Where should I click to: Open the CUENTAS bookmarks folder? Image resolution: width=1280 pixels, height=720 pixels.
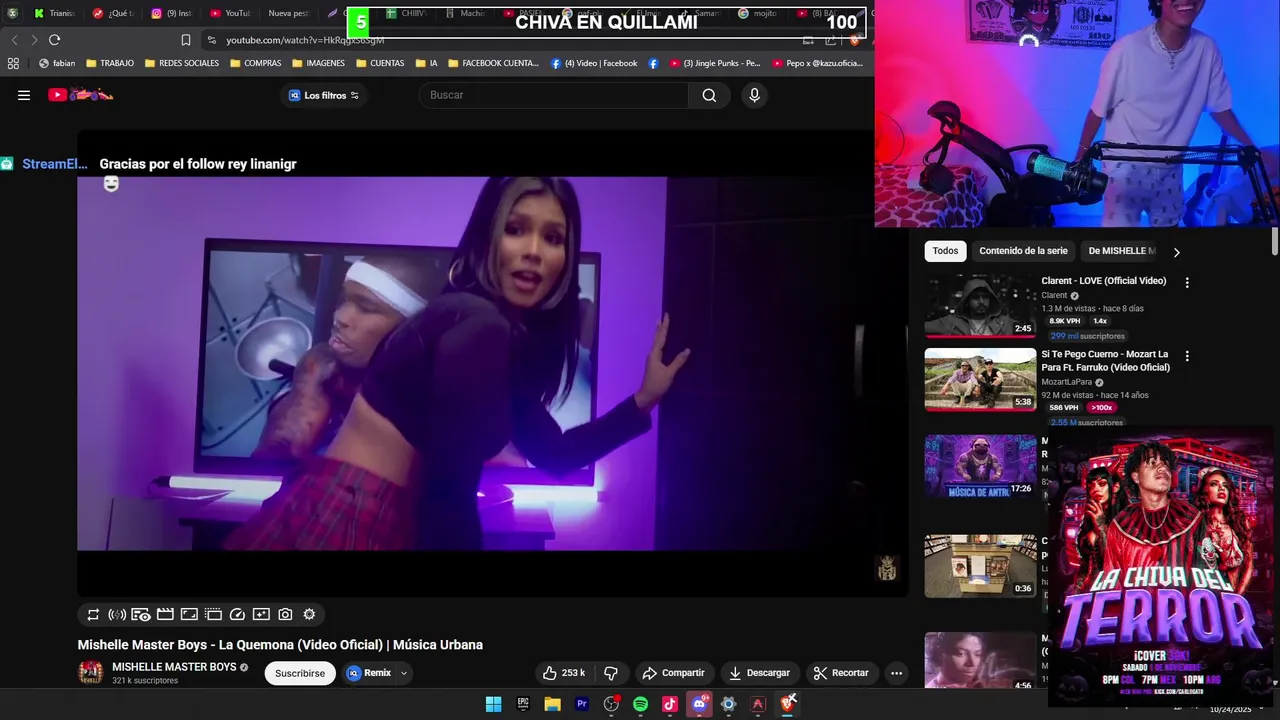tap(380, 63)
